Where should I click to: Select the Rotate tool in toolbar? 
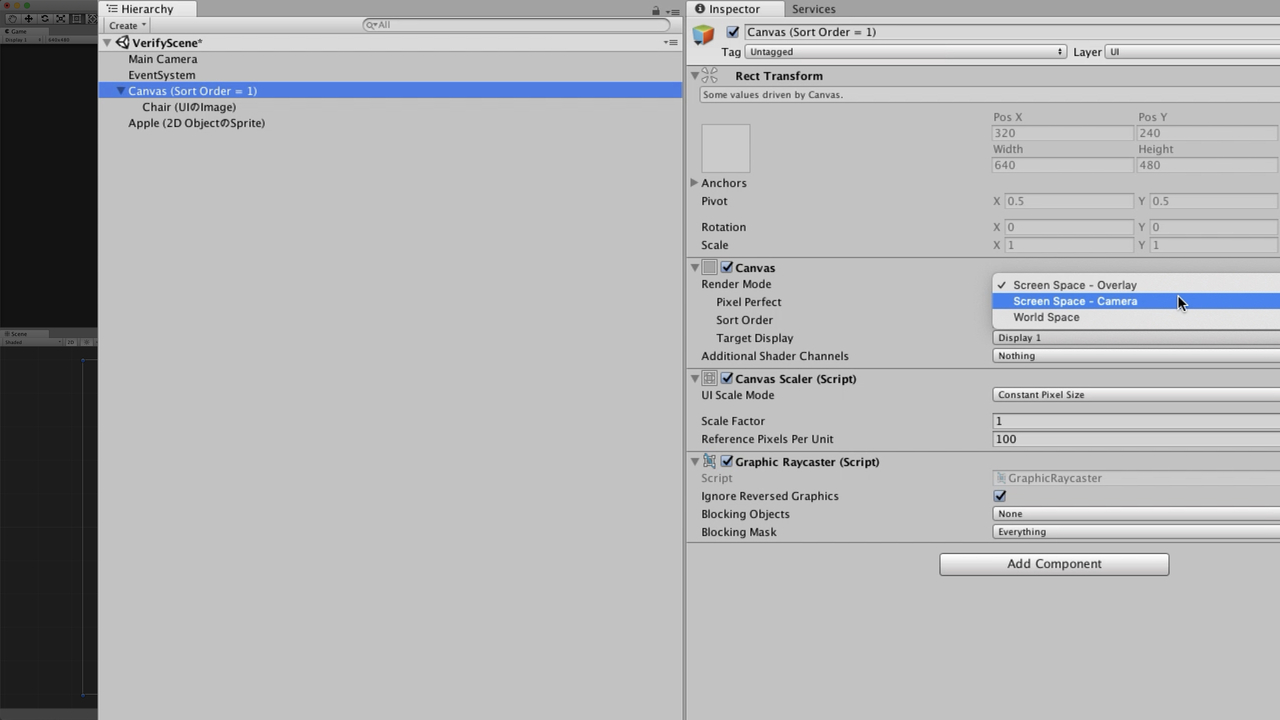click(44, 18)
